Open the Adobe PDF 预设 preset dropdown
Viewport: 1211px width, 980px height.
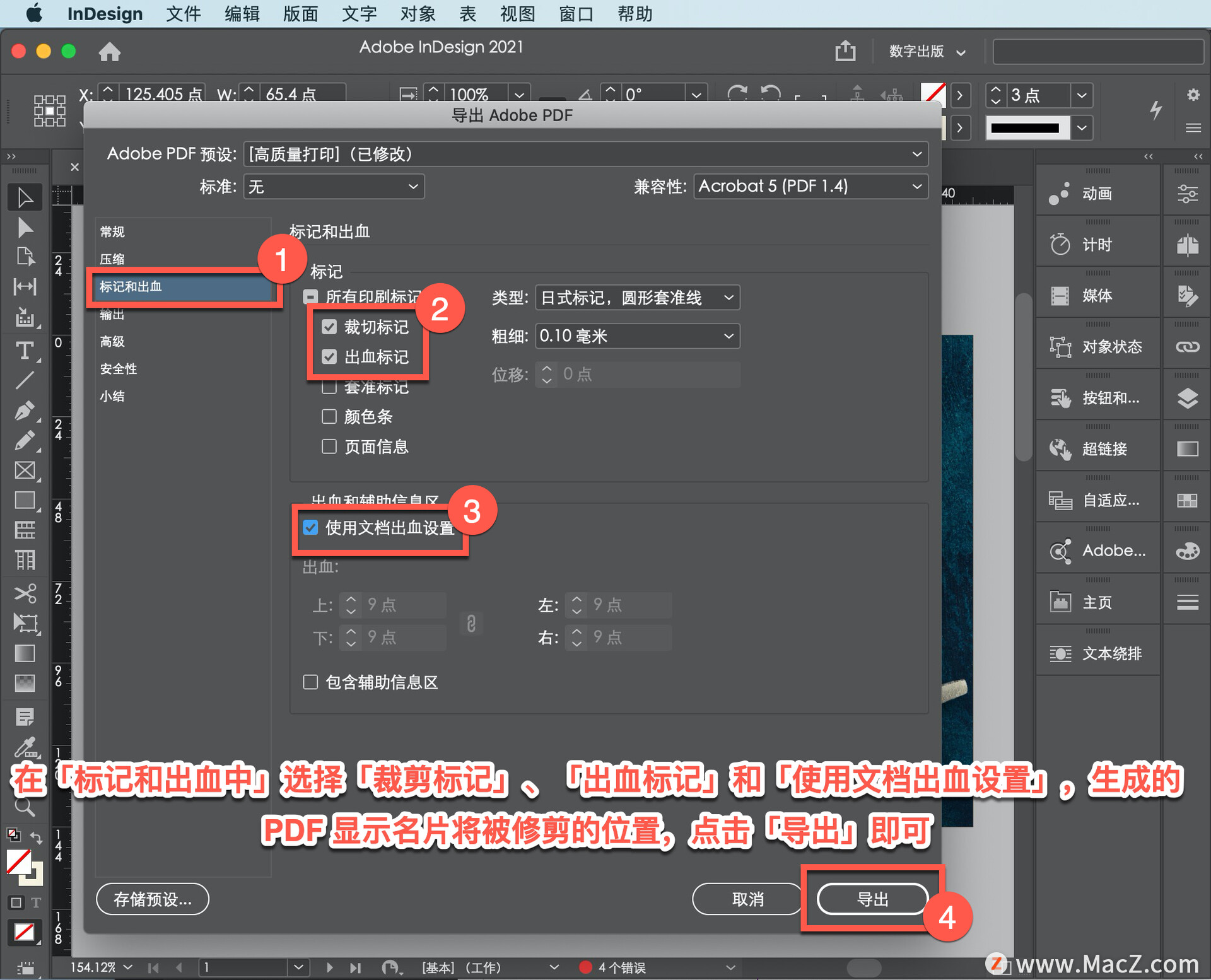point(585,155)
